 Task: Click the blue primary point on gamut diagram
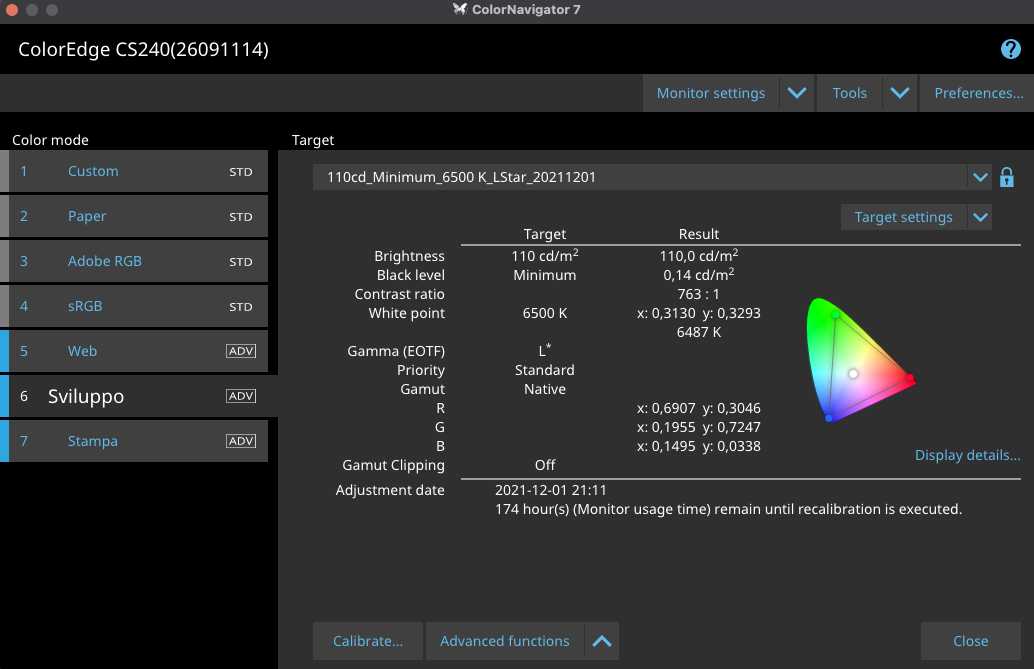(829, 418)
